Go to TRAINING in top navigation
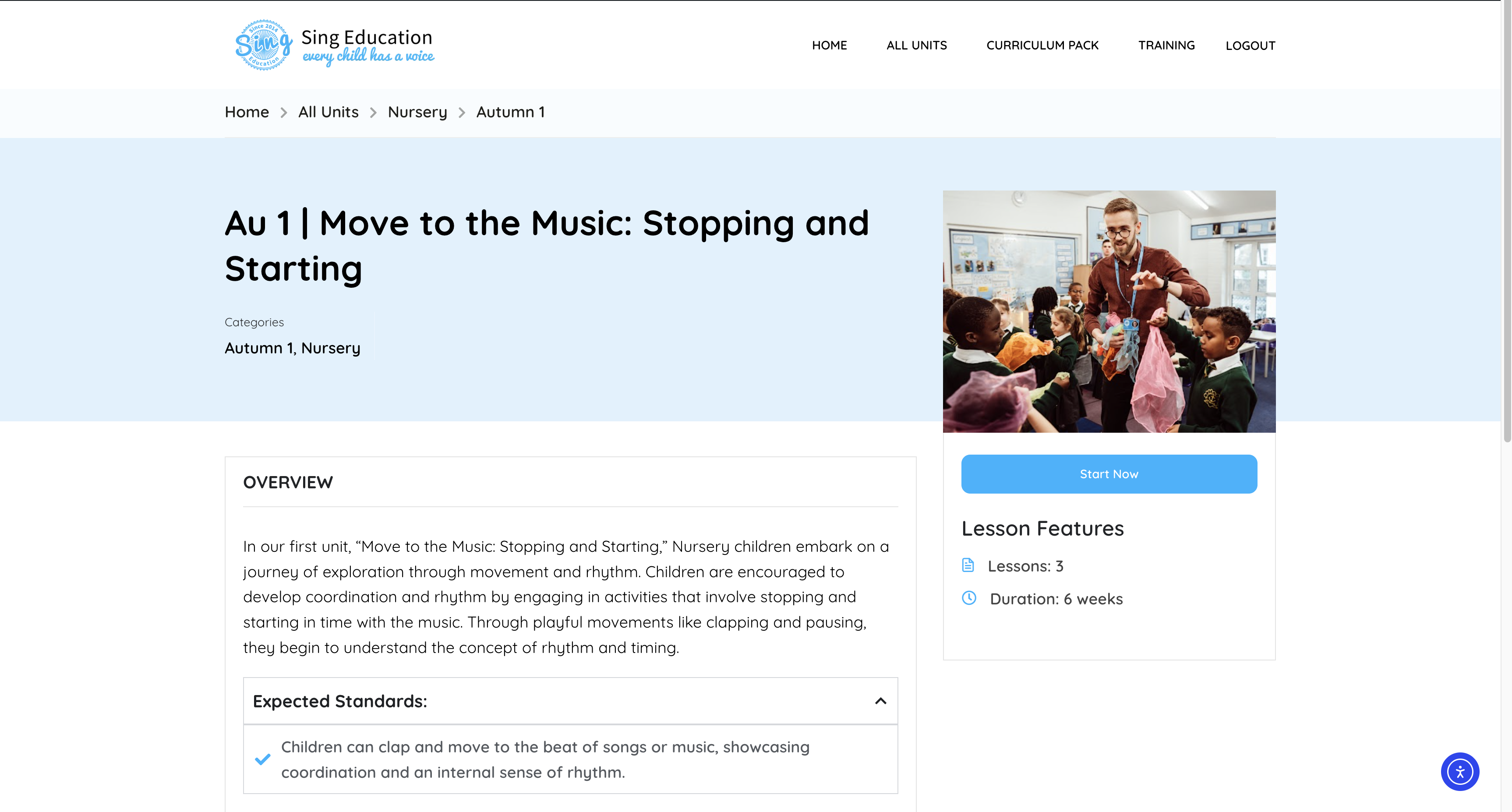 [1166, 45]
